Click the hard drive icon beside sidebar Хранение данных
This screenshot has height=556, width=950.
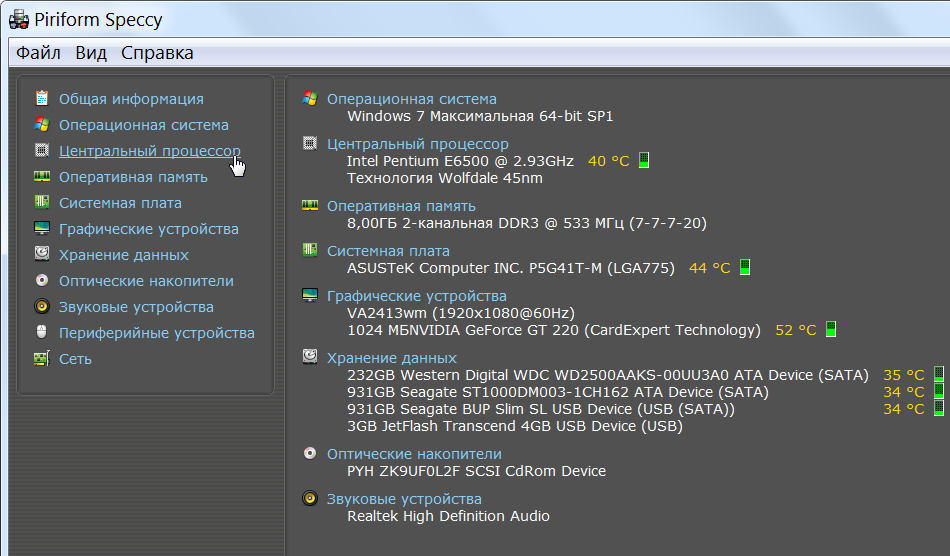pyautogui.click(x=42, y=254)
